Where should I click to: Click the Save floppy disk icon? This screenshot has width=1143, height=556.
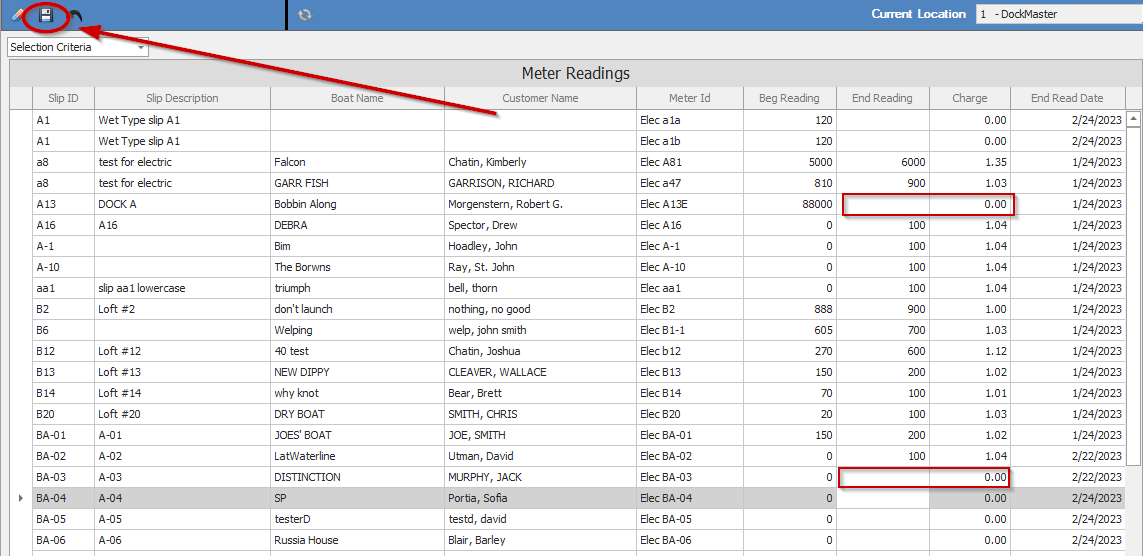click(44, 15)
